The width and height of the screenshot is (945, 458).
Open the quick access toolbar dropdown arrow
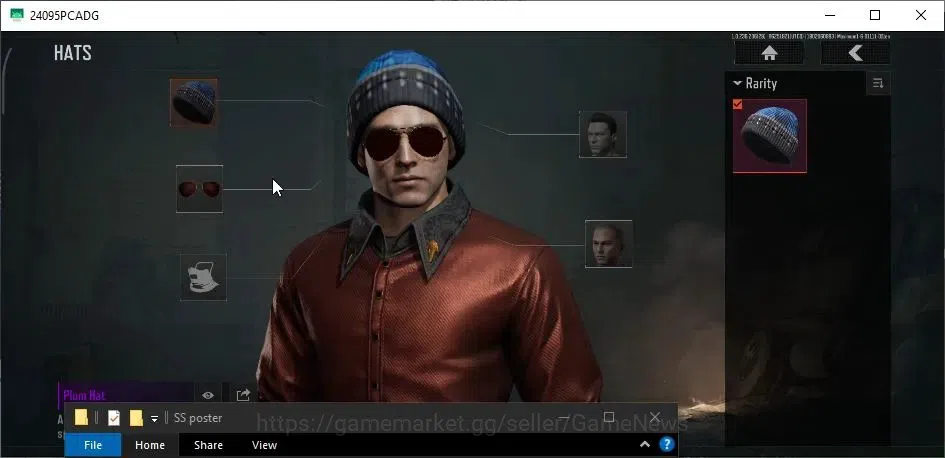click(154, 418)
